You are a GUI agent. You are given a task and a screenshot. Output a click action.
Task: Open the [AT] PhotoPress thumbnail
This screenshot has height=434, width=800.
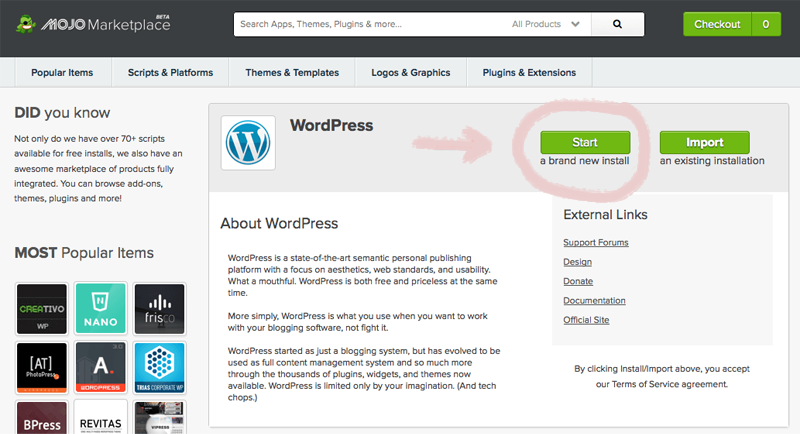coord(42,368)
